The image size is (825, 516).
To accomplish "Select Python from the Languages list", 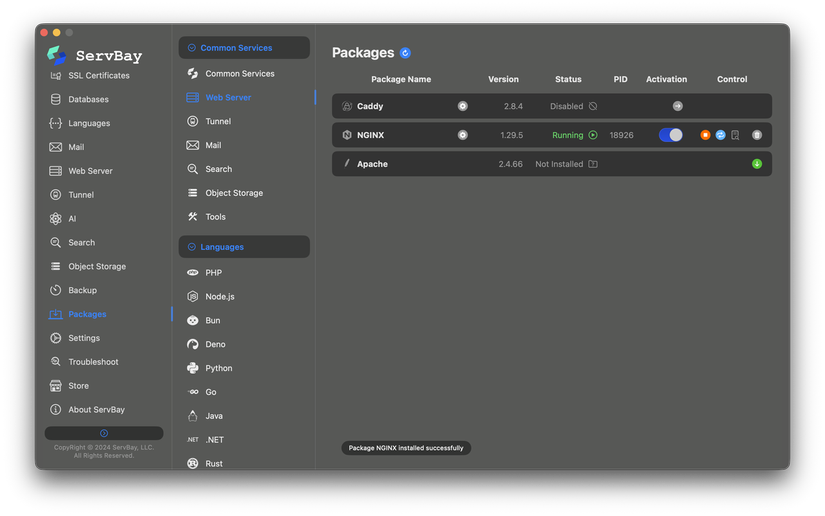I will (x=218, y=368).
